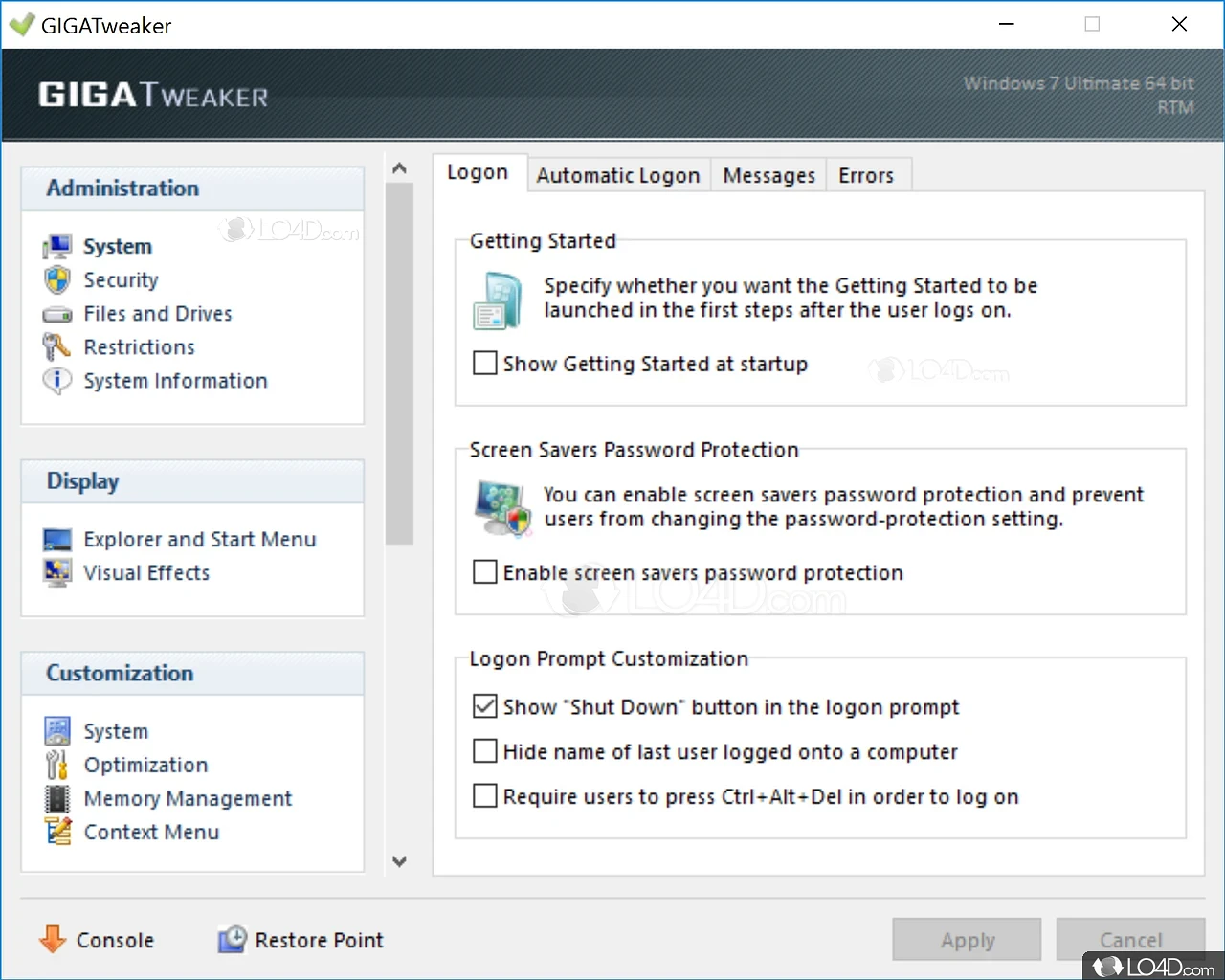
Task: Select Optimization under Customization
Action: [x=145, y=765]
